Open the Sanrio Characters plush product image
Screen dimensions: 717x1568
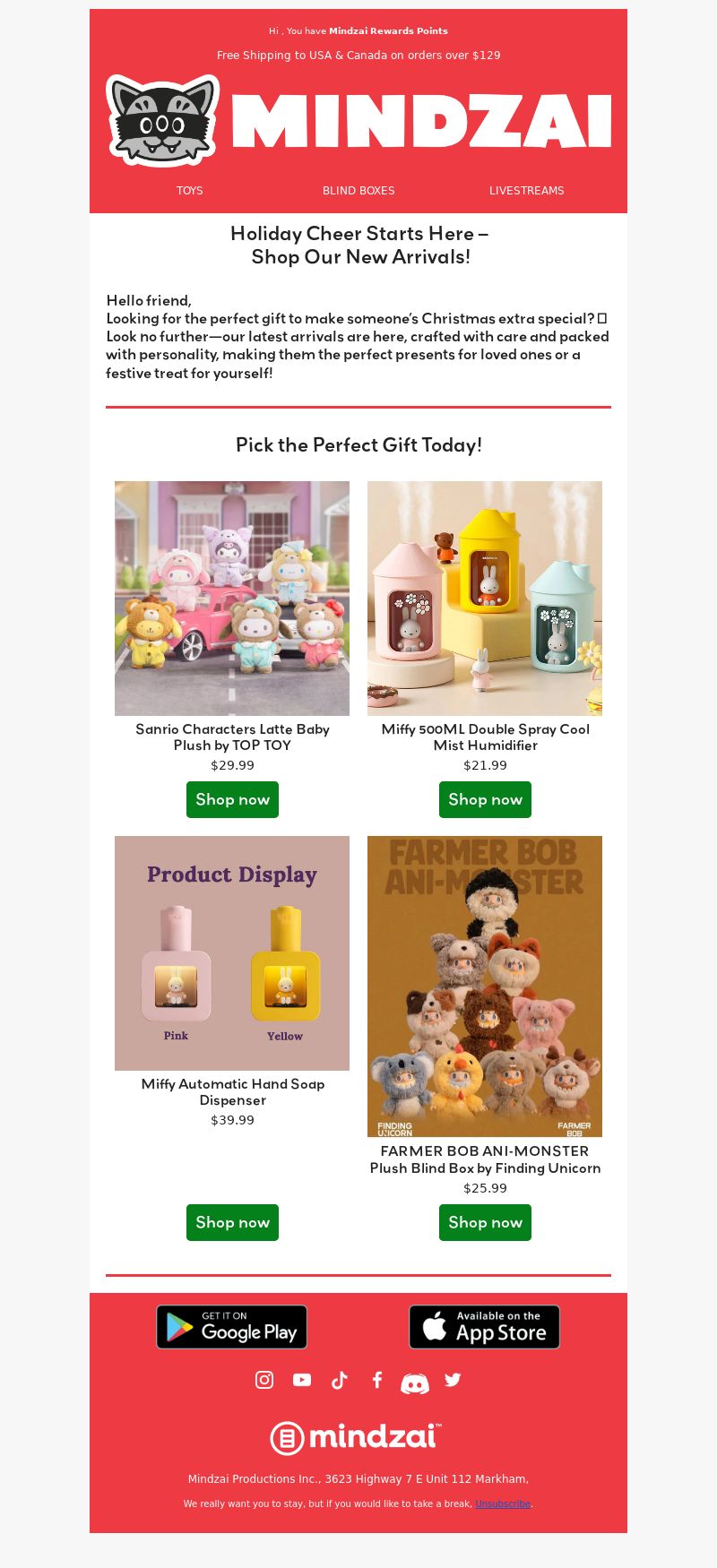232,599
